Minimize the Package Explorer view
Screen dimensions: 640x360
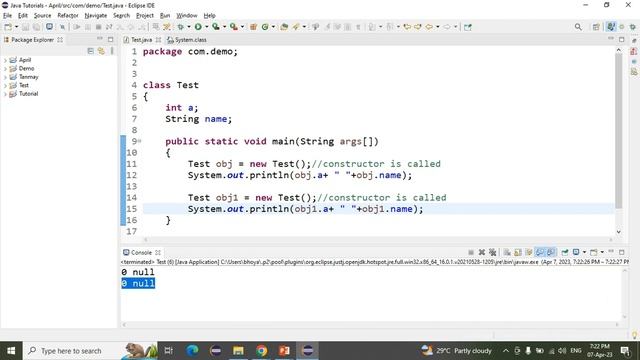pos(100,39)
